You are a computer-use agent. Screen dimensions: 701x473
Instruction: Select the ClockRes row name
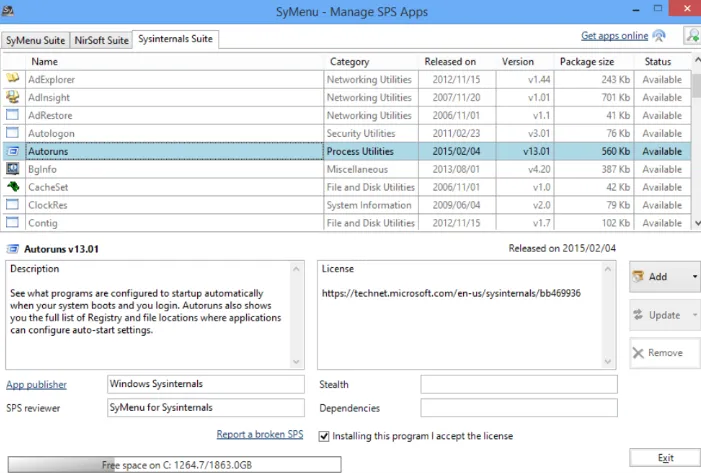48,205
